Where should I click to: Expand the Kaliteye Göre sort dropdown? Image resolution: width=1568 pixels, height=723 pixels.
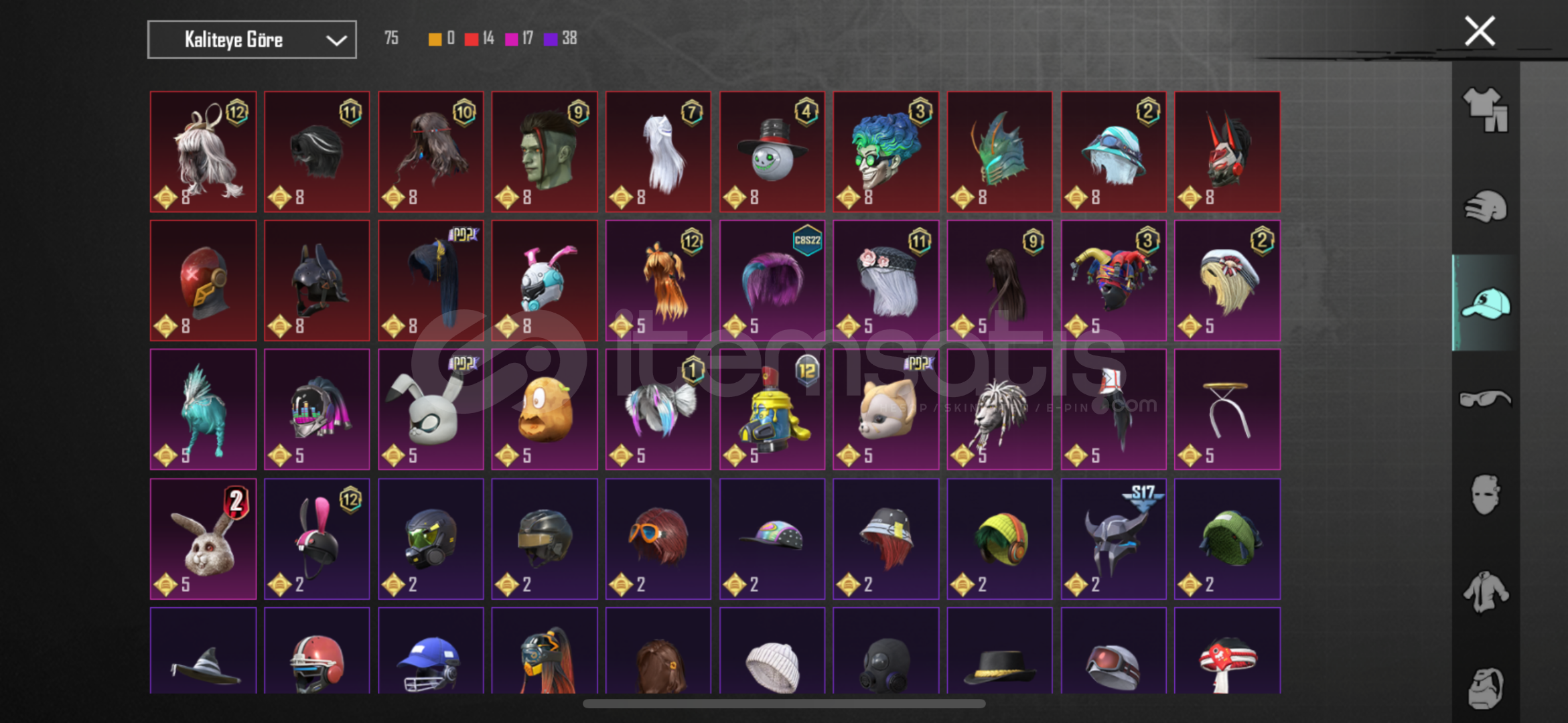tap(252, 39)
